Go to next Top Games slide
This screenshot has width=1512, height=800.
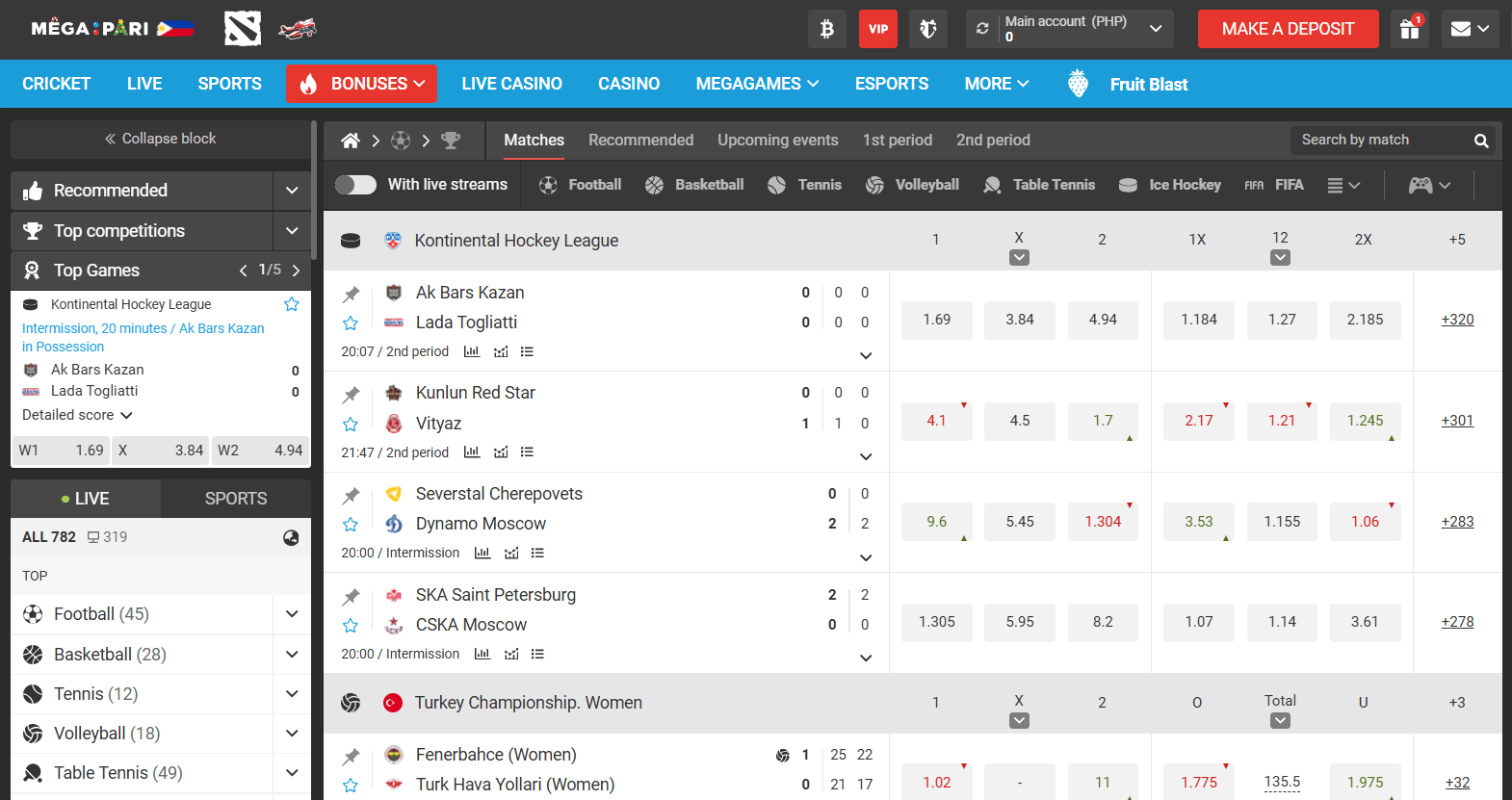click(x=296, y=271)
